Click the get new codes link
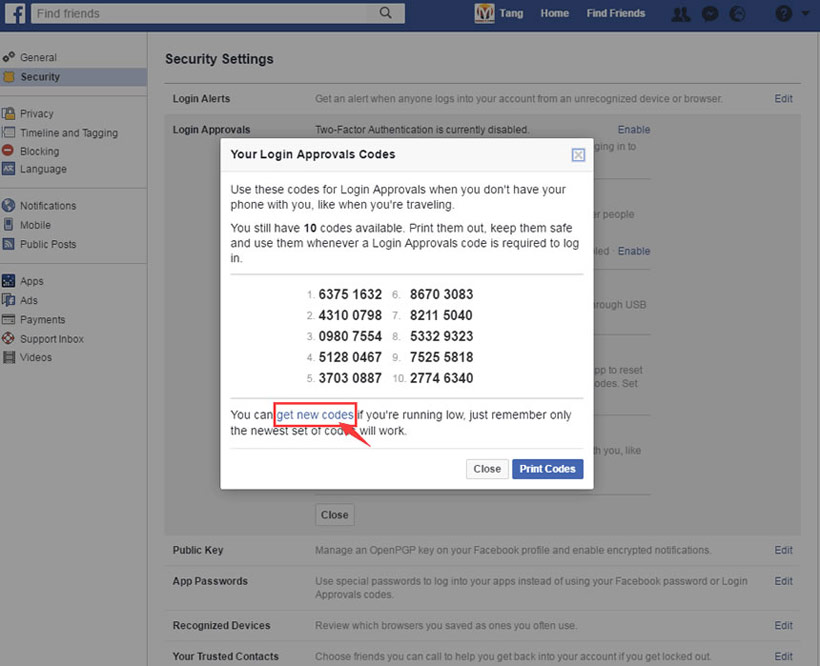This screenshot has height=666, width=820. [315, 415]
